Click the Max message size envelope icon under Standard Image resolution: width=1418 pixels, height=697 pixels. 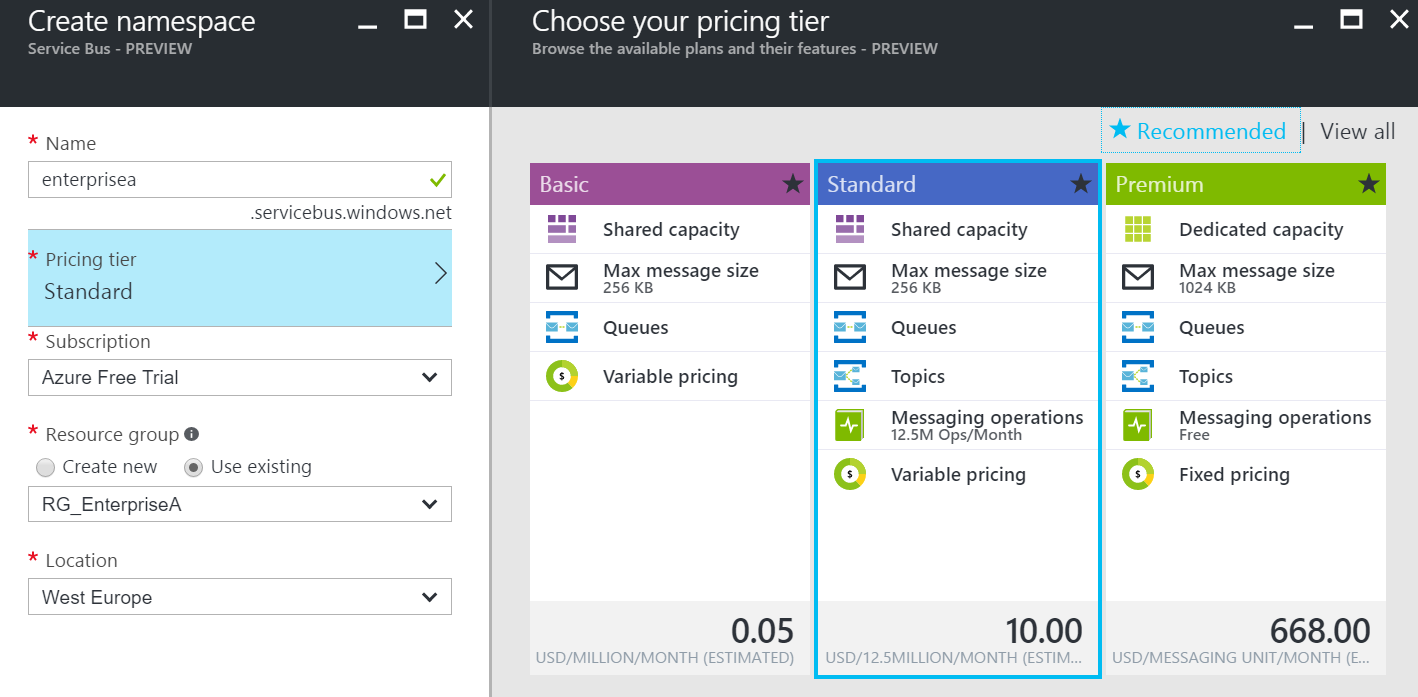(850, 277)
